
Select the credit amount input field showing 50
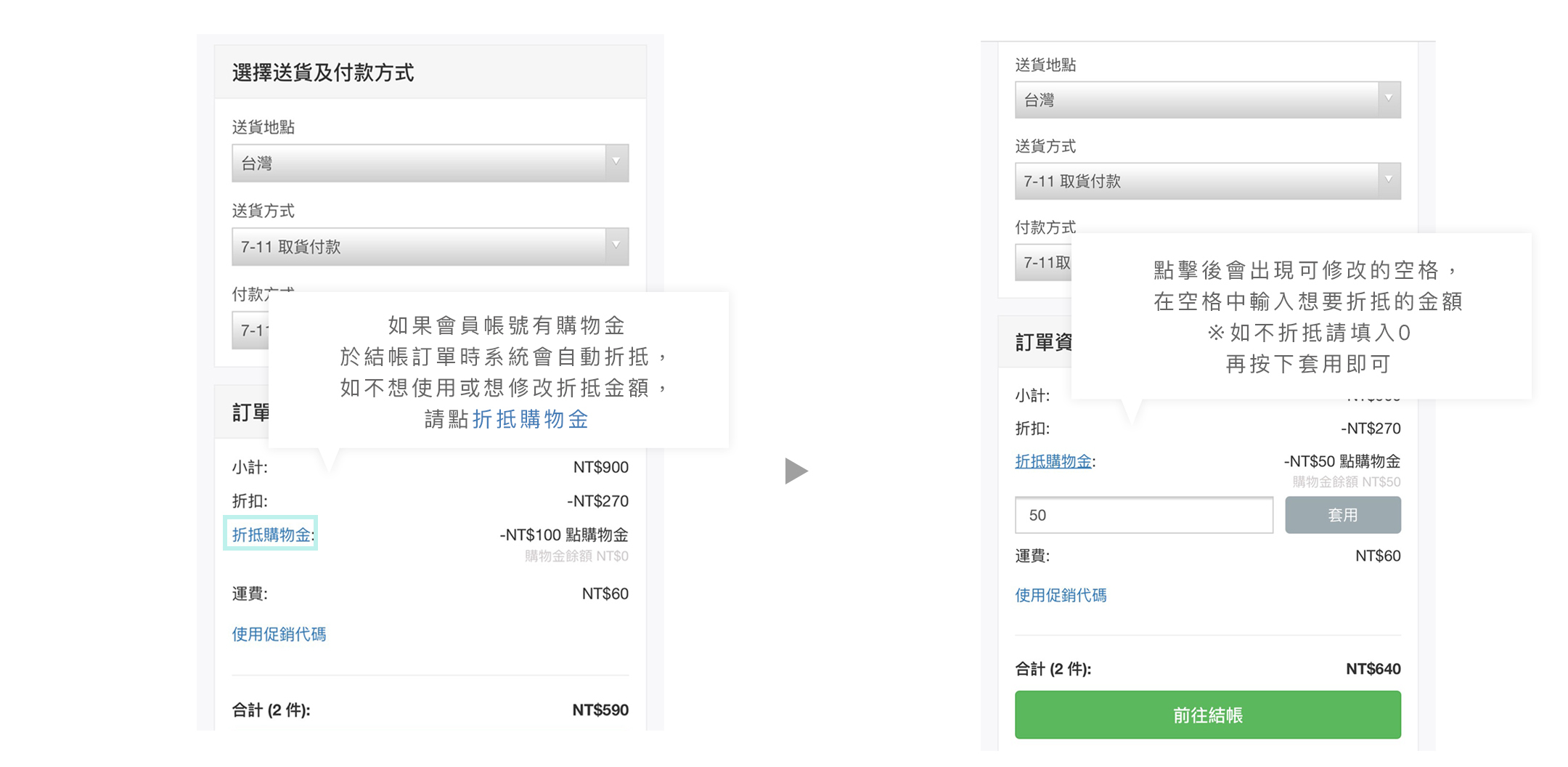1143,515
